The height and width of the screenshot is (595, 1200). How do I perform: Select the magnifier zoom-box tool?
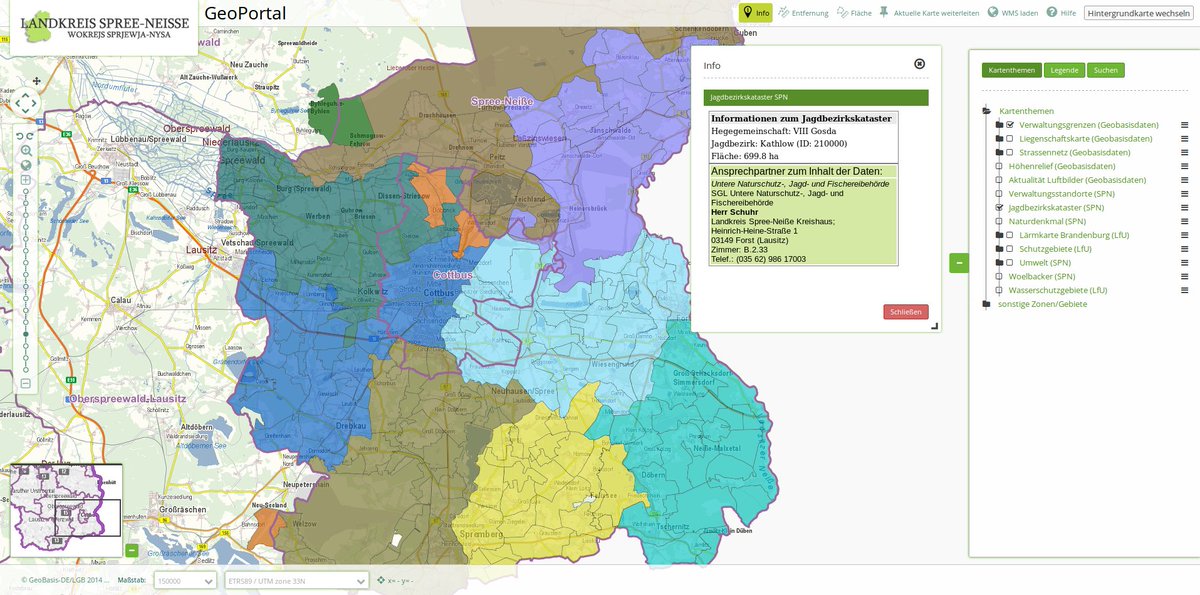tap(26, 151)
